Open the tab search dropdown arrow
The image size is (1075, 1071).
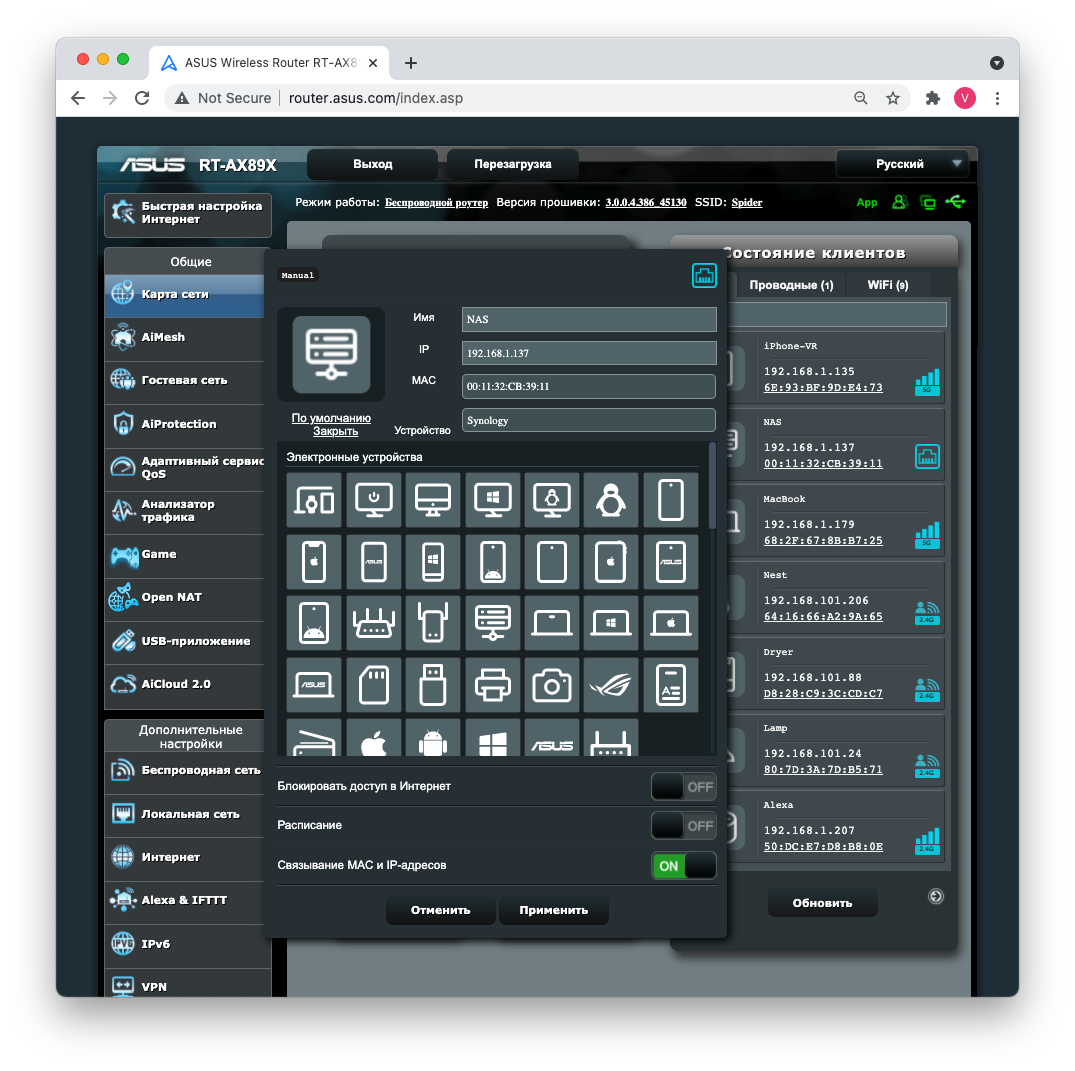point(997,63)
